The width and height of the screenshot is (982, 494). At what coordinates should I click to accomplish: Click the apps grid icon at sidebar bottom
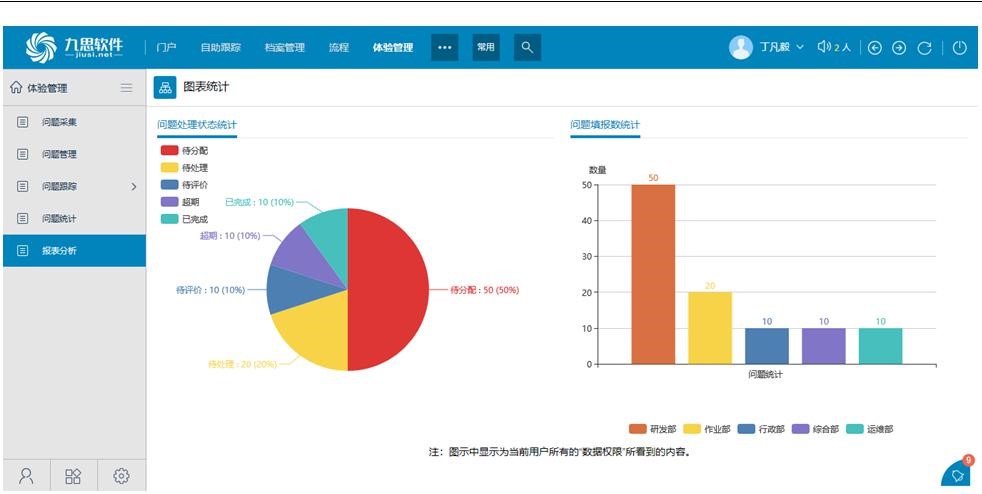[74, 476]
